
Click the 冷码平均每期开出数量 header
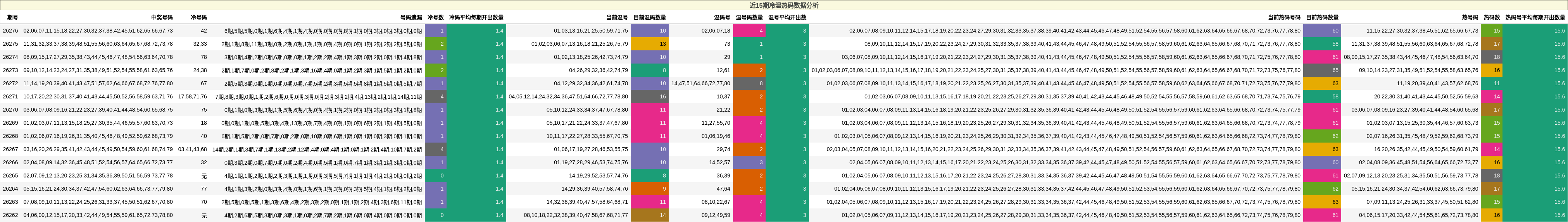(476, 18)
